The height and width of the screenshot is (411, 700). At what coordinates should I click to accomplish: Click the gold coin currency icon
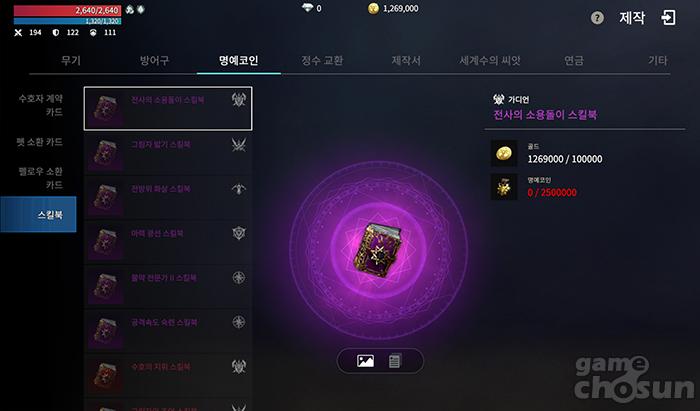click(x=373, y=8)
